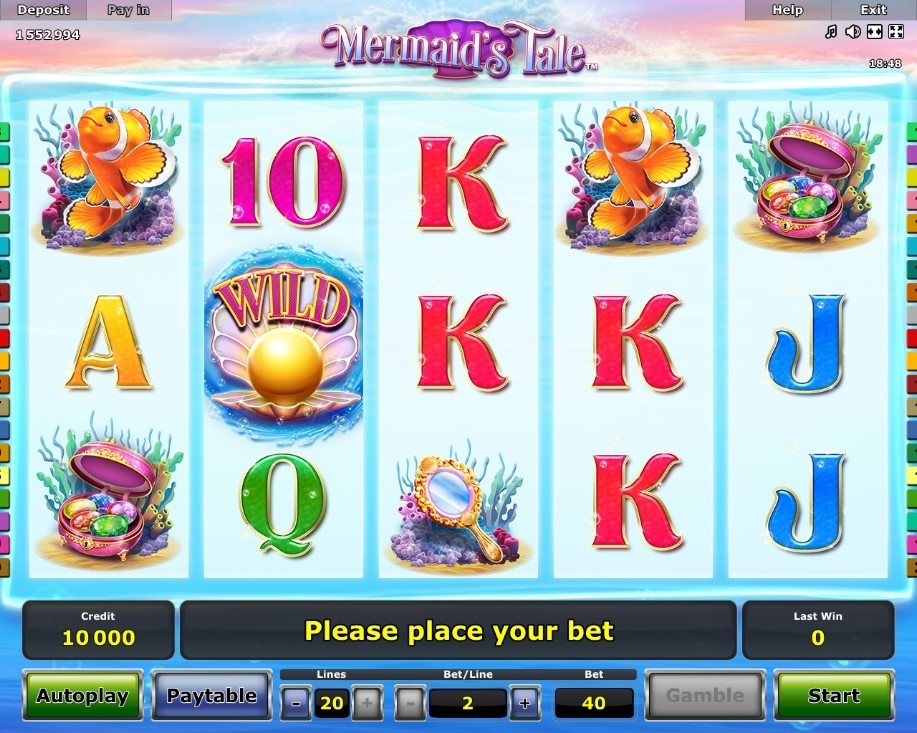Open the Deposit tab
The image size is (917, 733).
(43, 10)
